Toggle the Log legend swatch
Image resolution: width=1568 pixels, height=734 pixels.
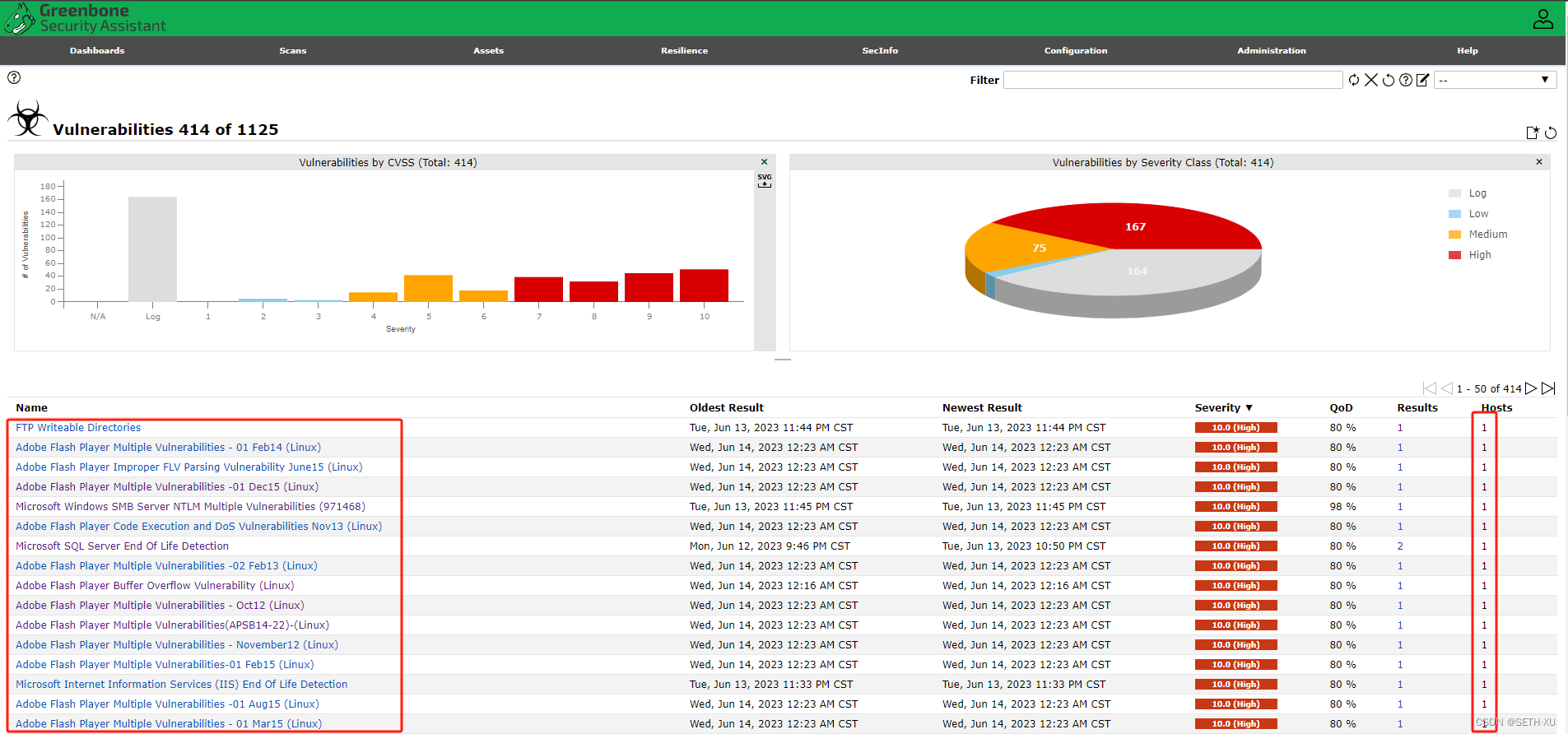(1454, 193)
